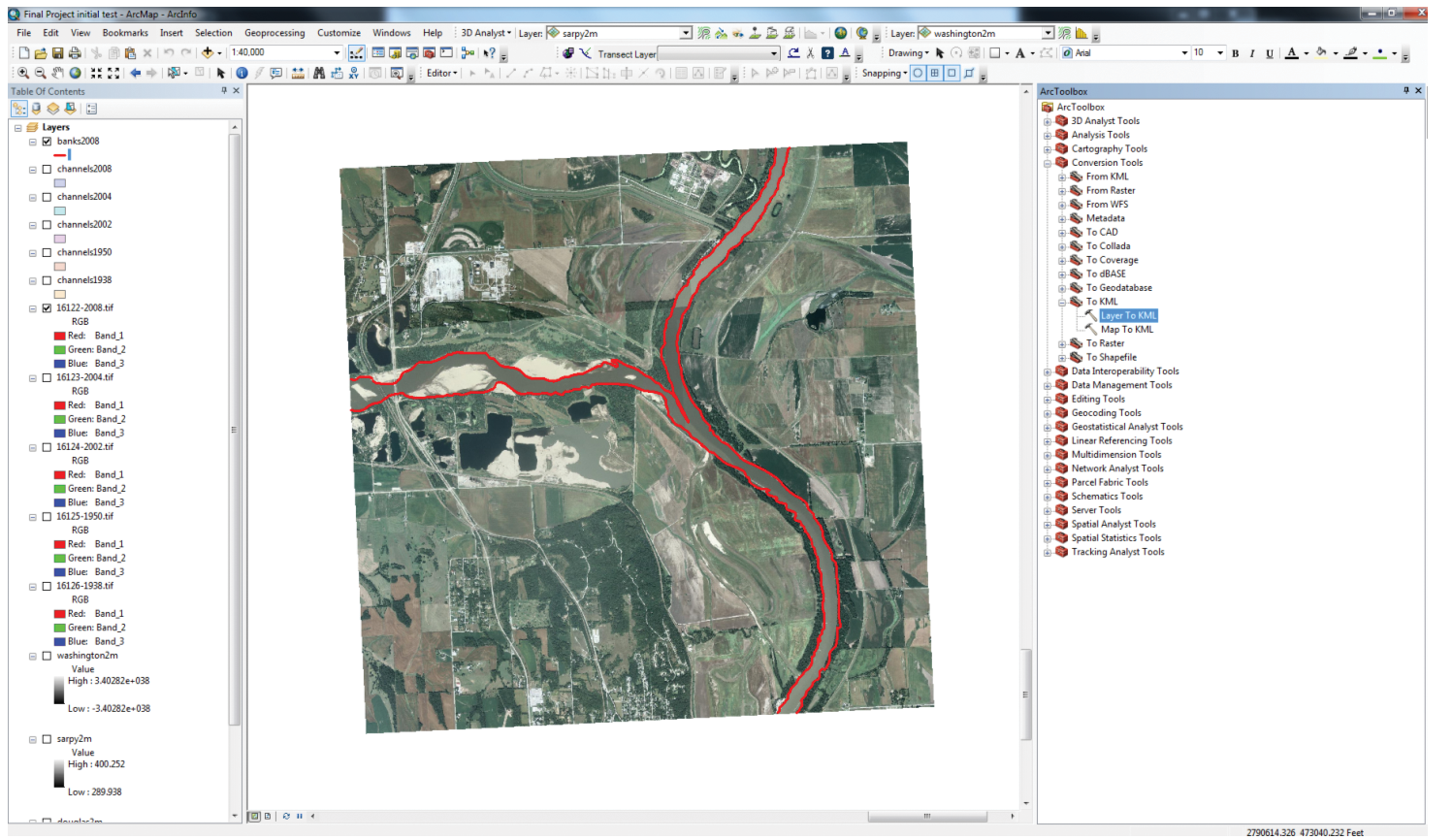Click the Add Data button
The image size is (1453, 840).
[x=208, y=52]
